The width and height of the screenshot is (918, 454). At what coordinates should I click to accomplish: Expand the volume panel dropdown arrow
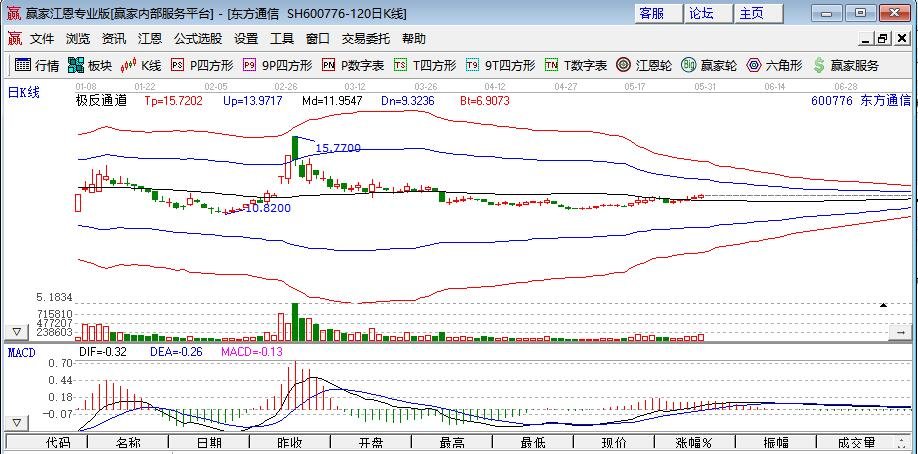point(16,332)
